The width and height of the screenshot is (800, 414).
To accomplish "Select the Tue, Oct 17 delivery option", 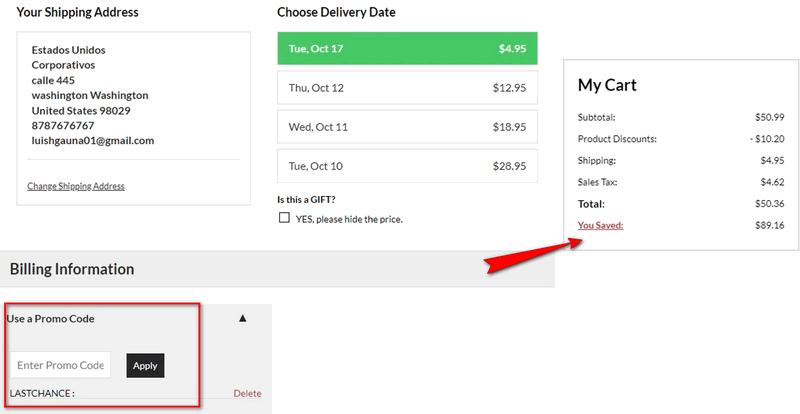I will [407, 48].
